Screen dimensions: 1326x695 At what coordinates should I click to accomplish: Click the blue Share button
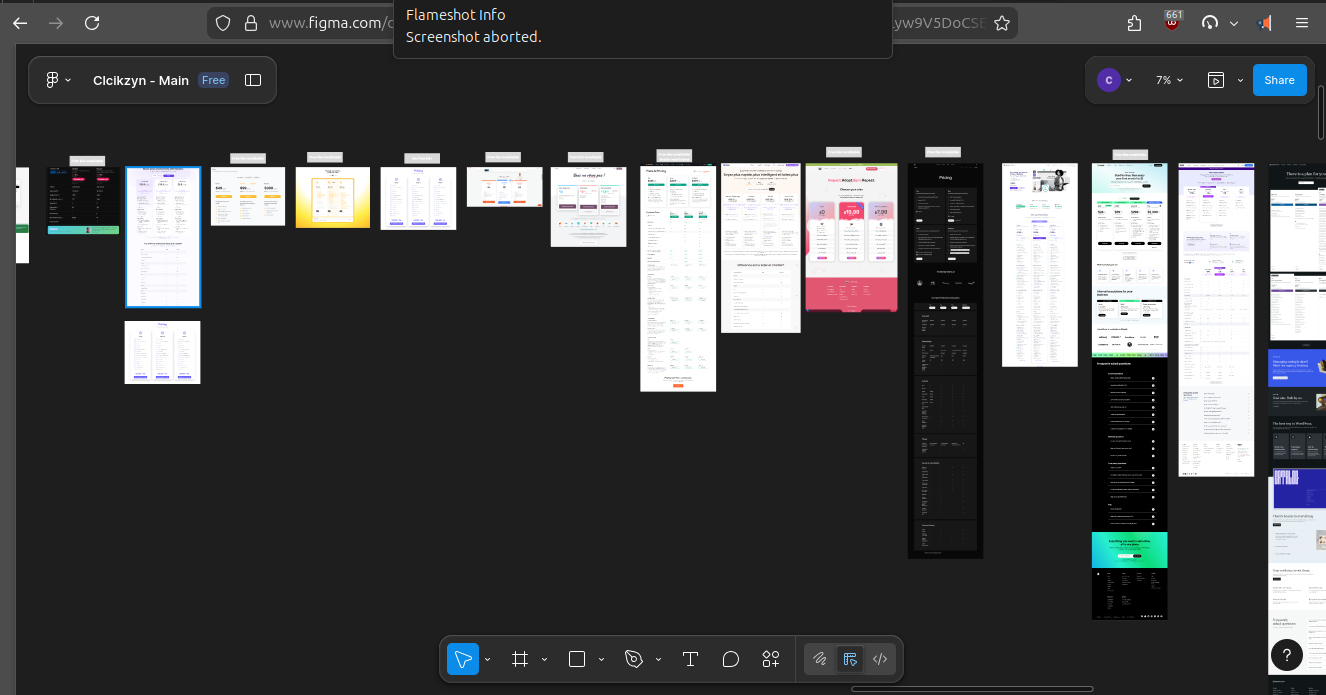pyautogui.click(x=1279, y=80)
